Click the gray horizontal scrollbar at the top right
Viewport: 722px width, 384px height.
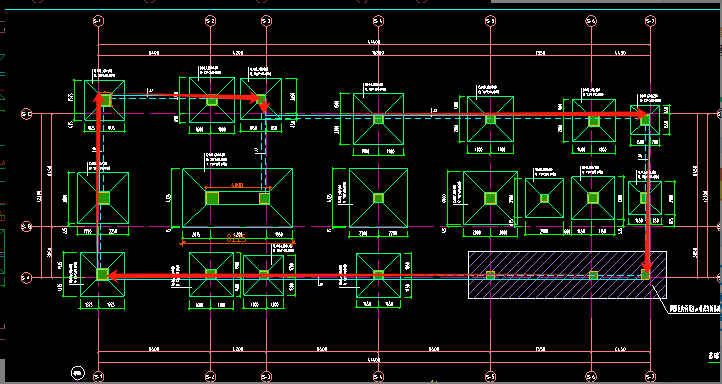606,1
